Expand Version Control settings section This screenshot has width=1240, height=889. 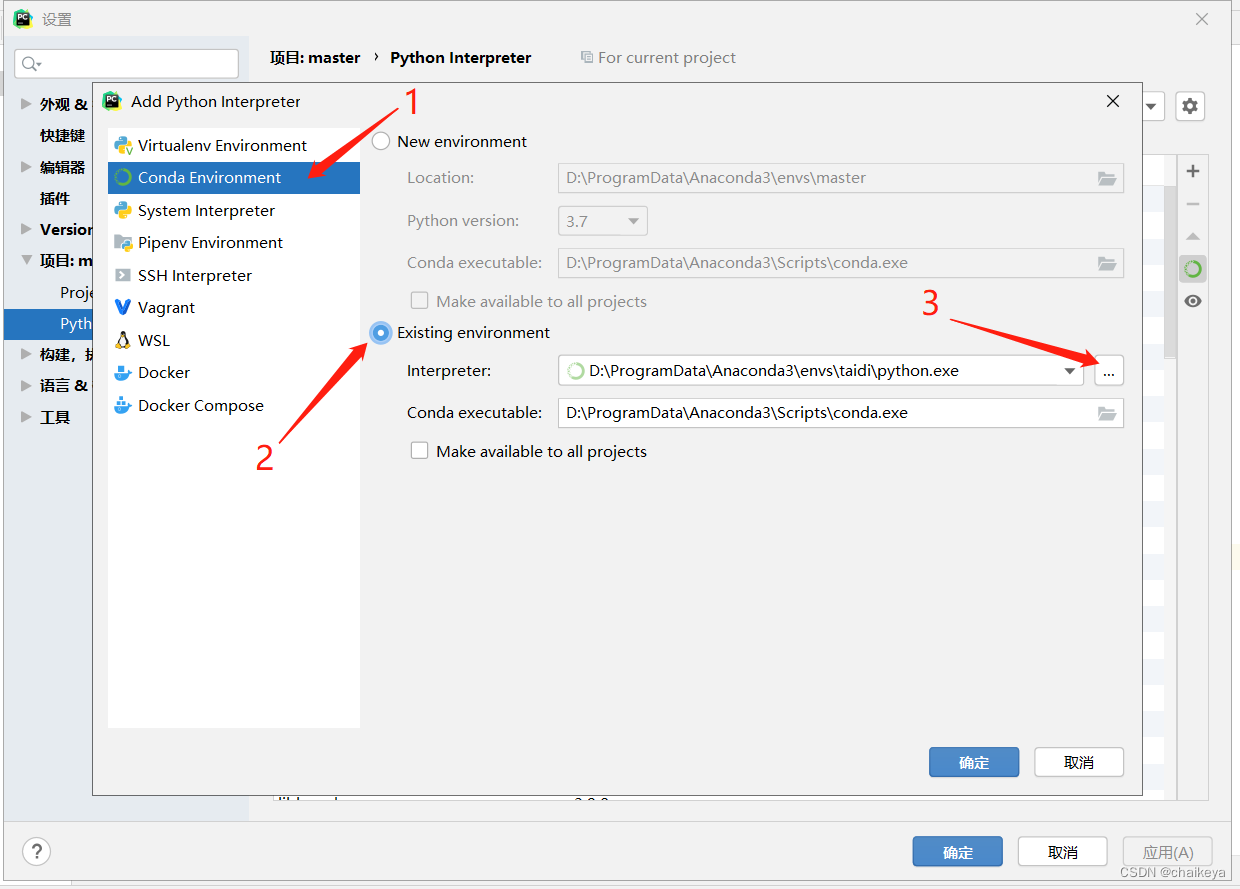pyautogui.click(x=26, y=229)
